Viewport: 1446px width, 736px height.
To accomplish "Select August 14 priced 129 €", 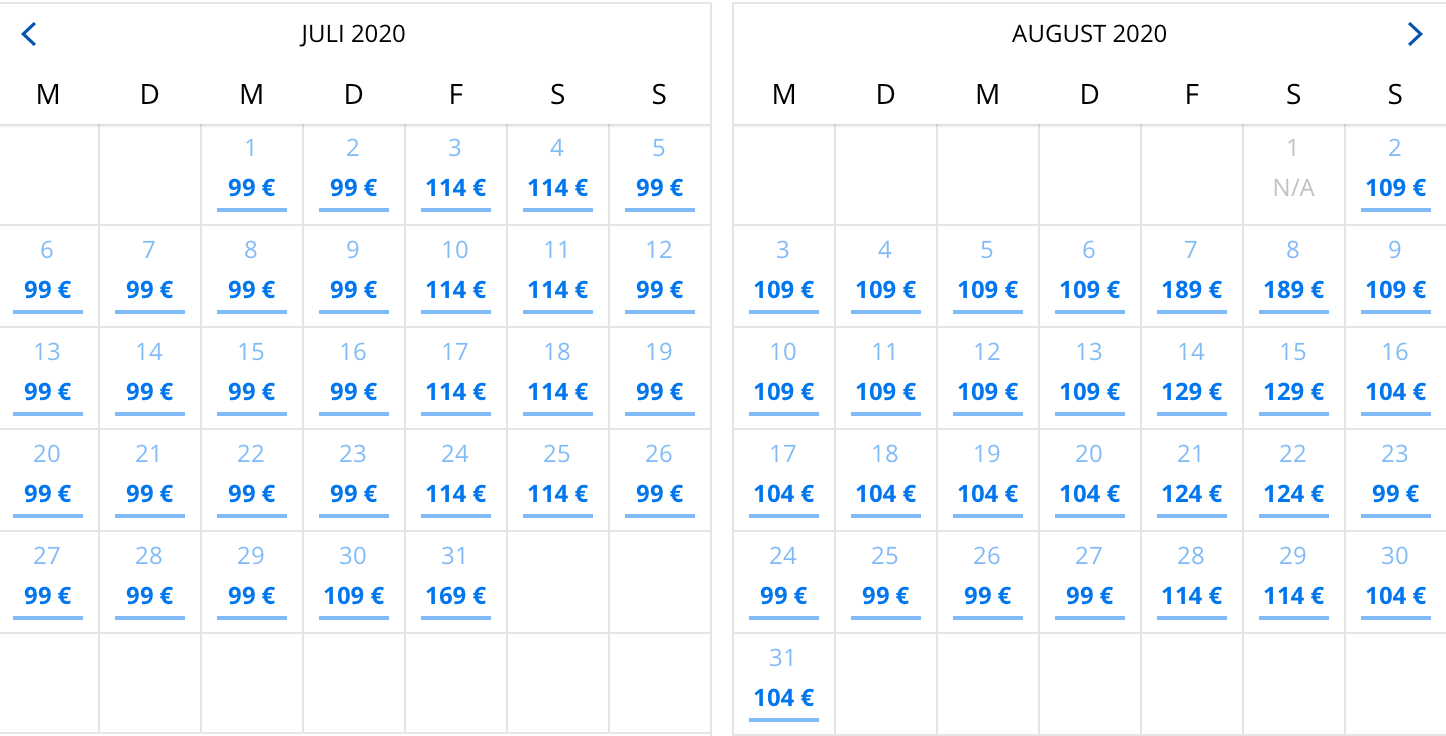I will 1191,379.
